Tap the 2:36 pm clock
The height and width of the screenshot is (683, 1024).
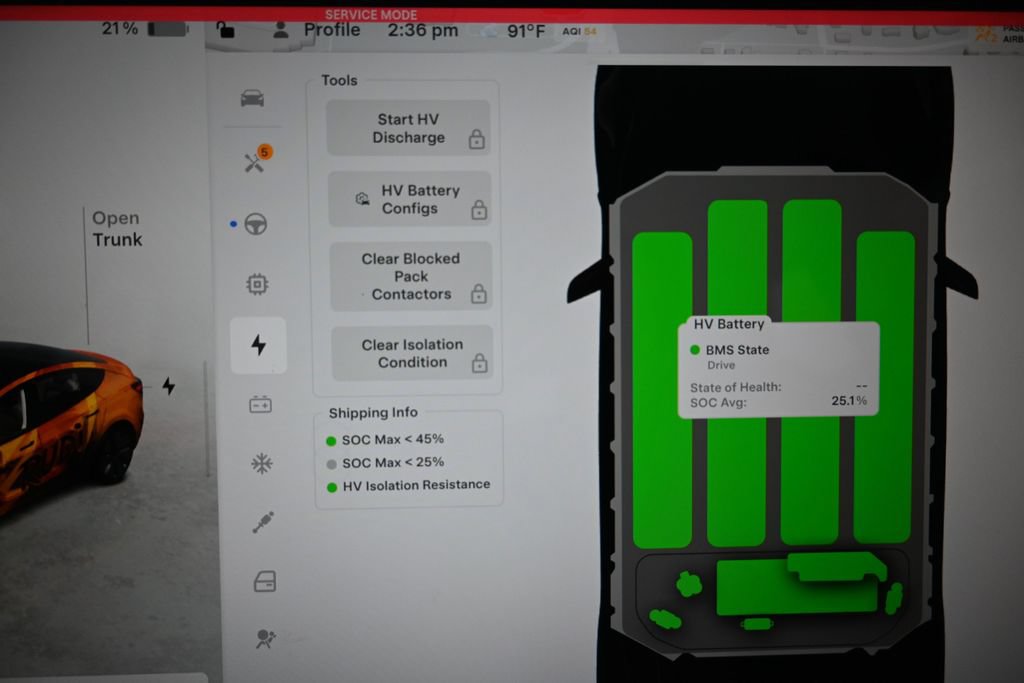(x=423, y=30)
